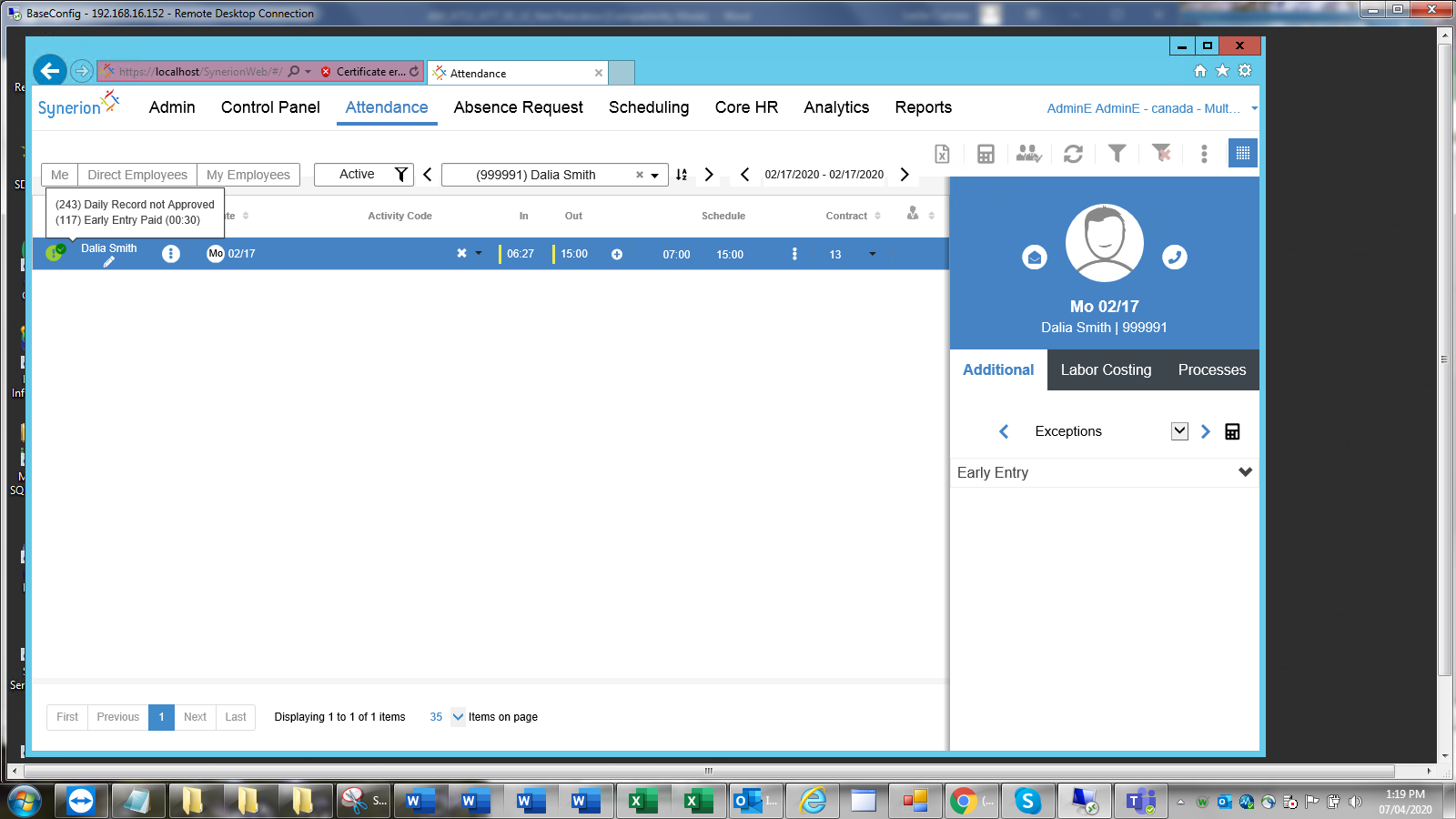Click the email icon on employee card
This screenshot has width=1456, height=819.
[x=1035, y=258]
